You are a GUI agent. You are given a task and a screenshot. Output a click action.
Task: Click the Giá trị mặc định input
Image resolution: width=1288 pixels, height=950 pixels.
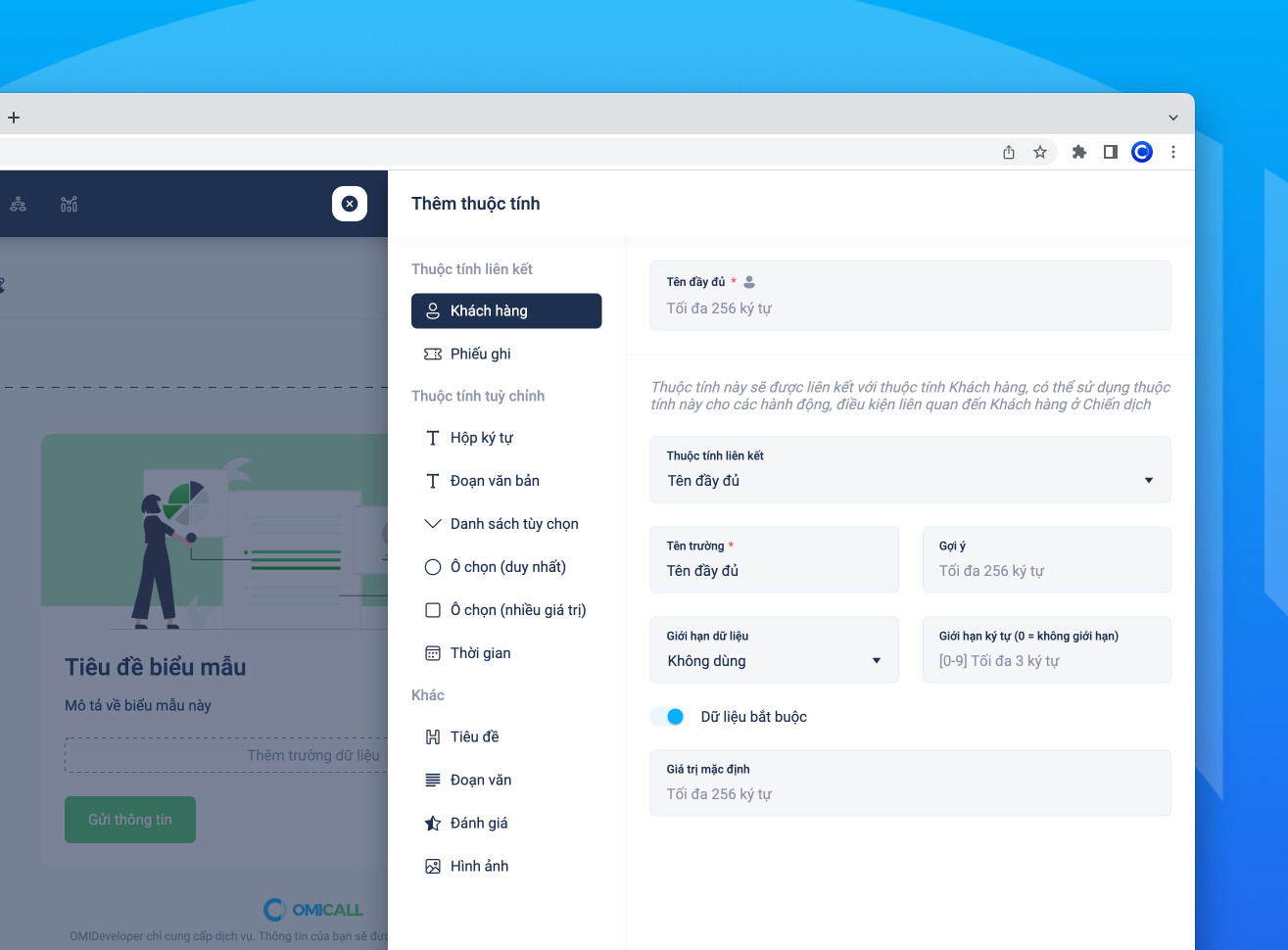coord(911,784)
